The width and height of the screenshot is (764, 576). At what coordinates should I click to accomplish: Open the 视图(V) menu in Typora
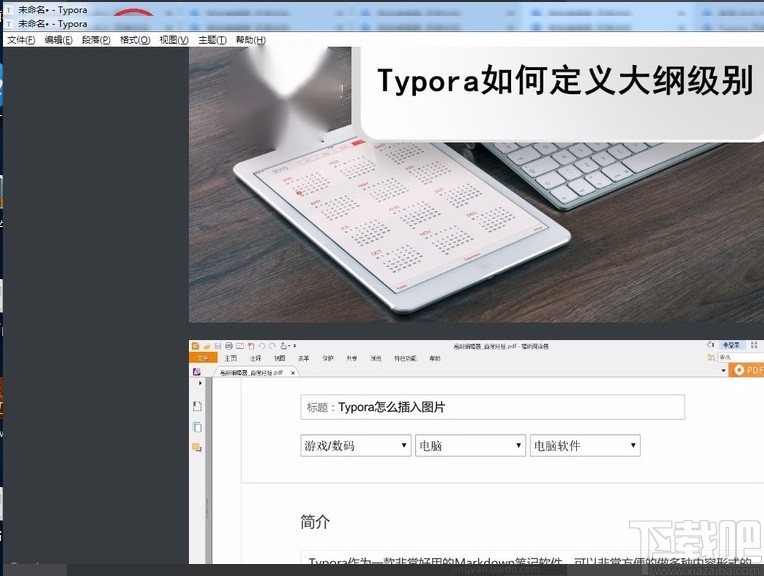point(174,40)
